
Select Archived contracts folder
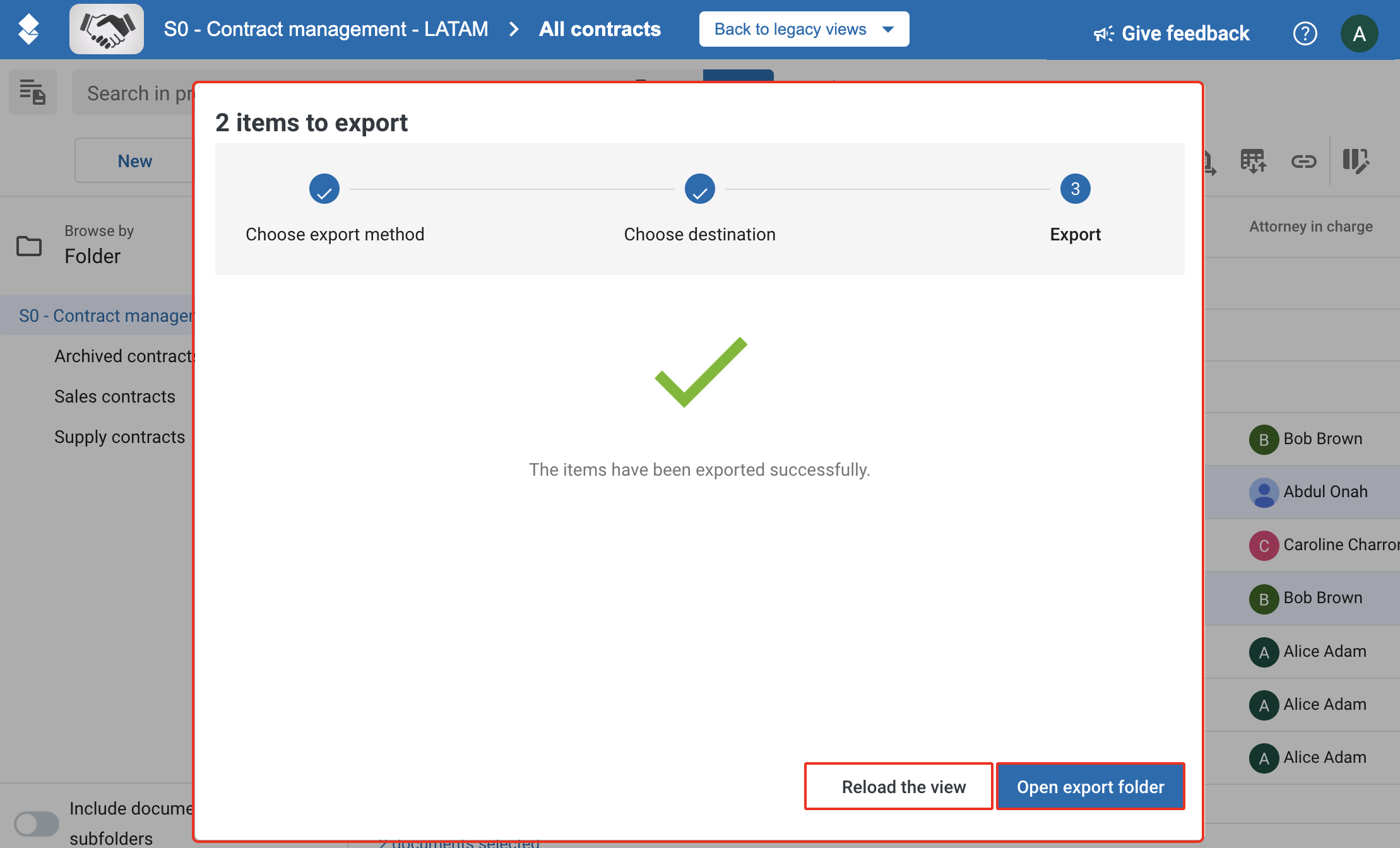(x=125, y=356)
